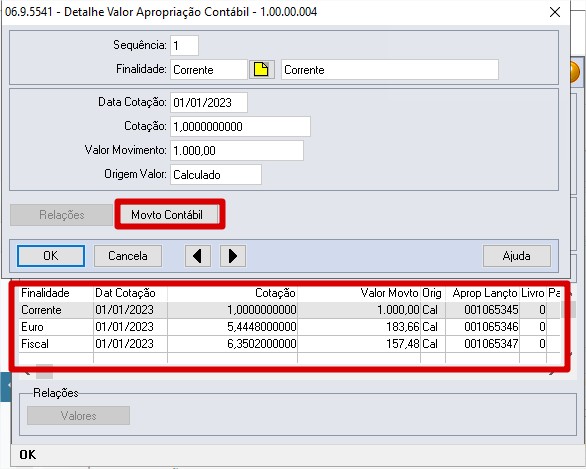The width and height of the screenshot is (586, 469).
Task: Confirm with the blue-outlined OK button
Action: pyautogui.click(x=51, y=256)
